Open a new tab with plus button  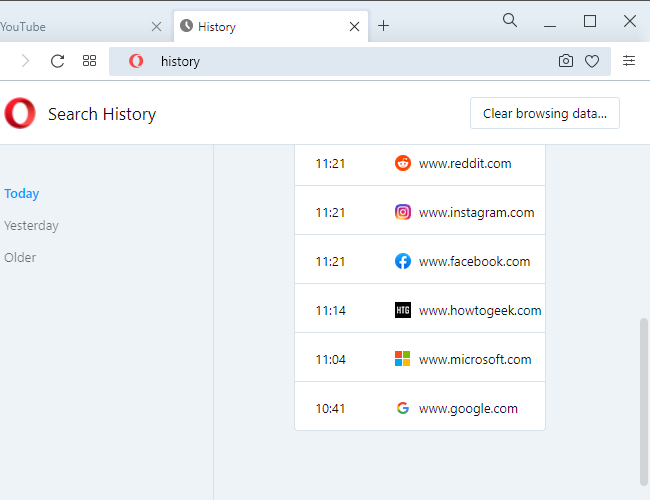(384, 26)
